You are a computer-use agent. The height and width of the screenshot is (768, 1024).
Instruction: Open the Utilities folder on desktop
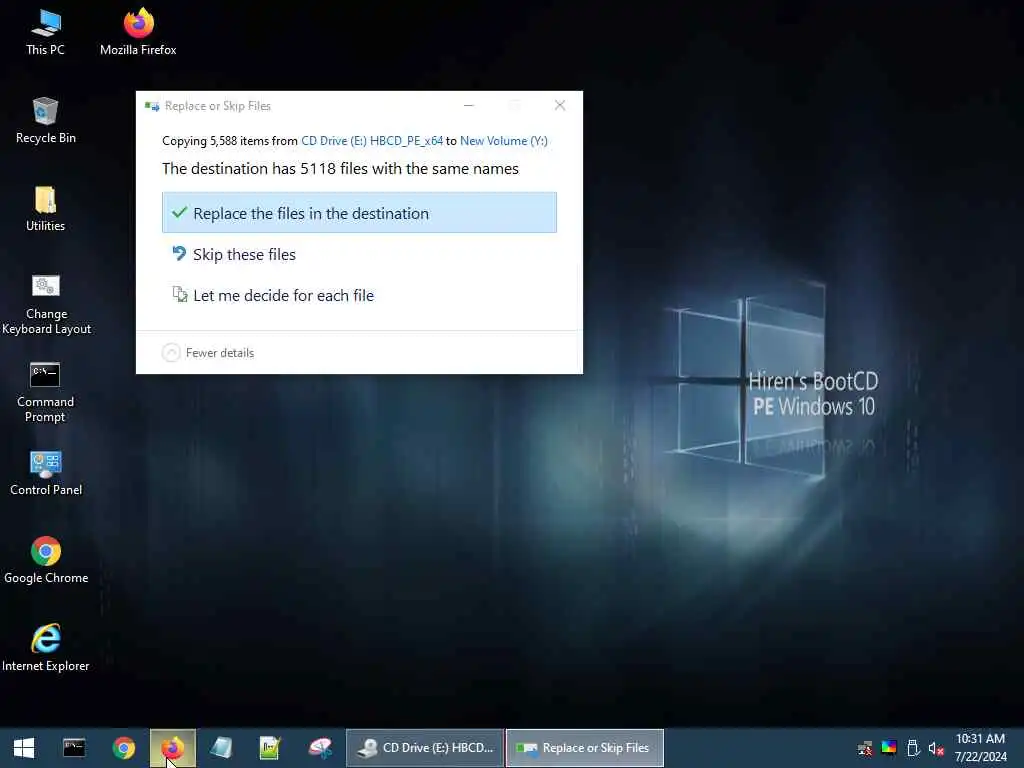[x=46, y=208]
